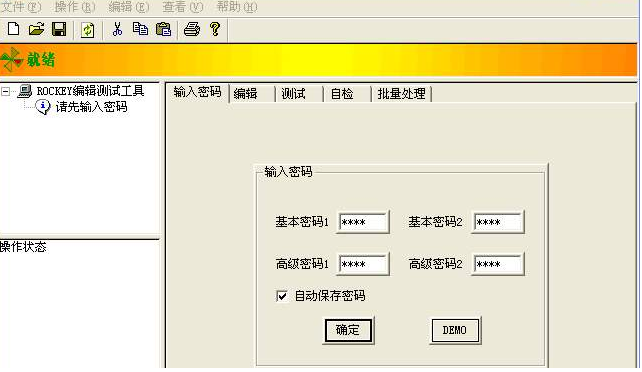Click the 确定 button
The height and width of the screenshot is (372, 642).
[x=348, y=330]
